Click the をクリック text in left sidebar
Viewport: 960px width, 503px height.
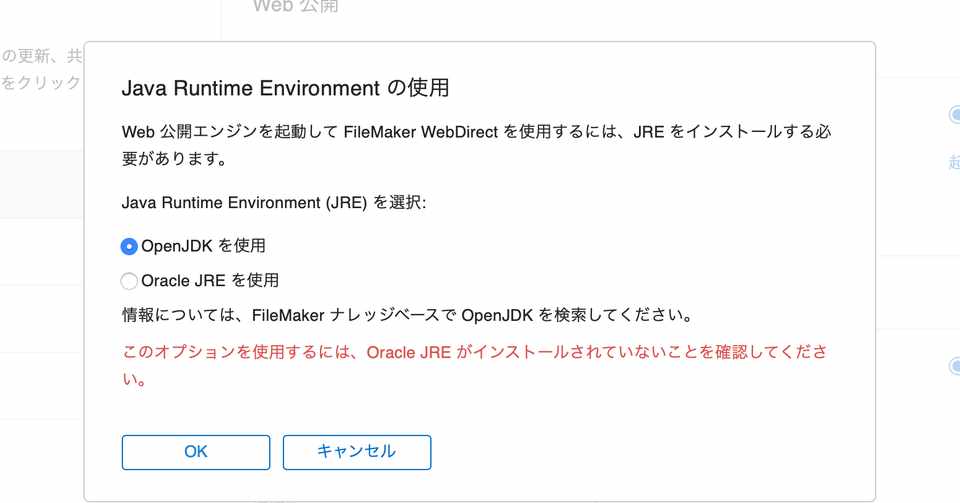[x=41, y=83]
